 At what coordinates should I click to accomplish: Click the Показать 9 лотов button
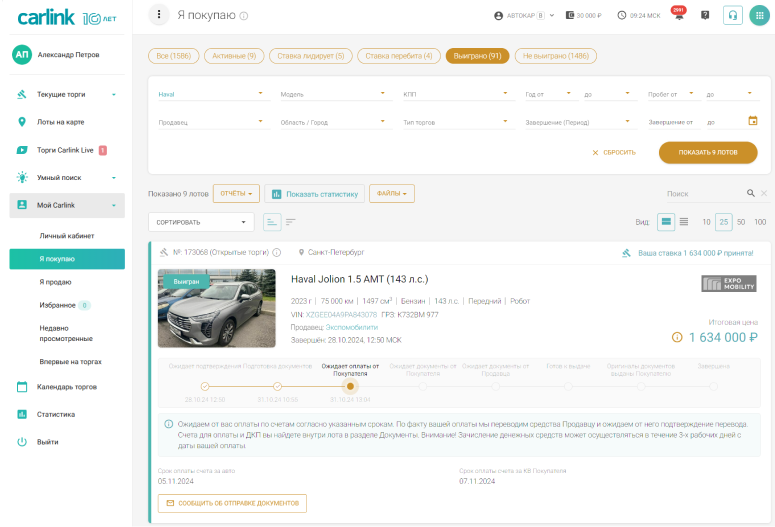click(707, 152)
